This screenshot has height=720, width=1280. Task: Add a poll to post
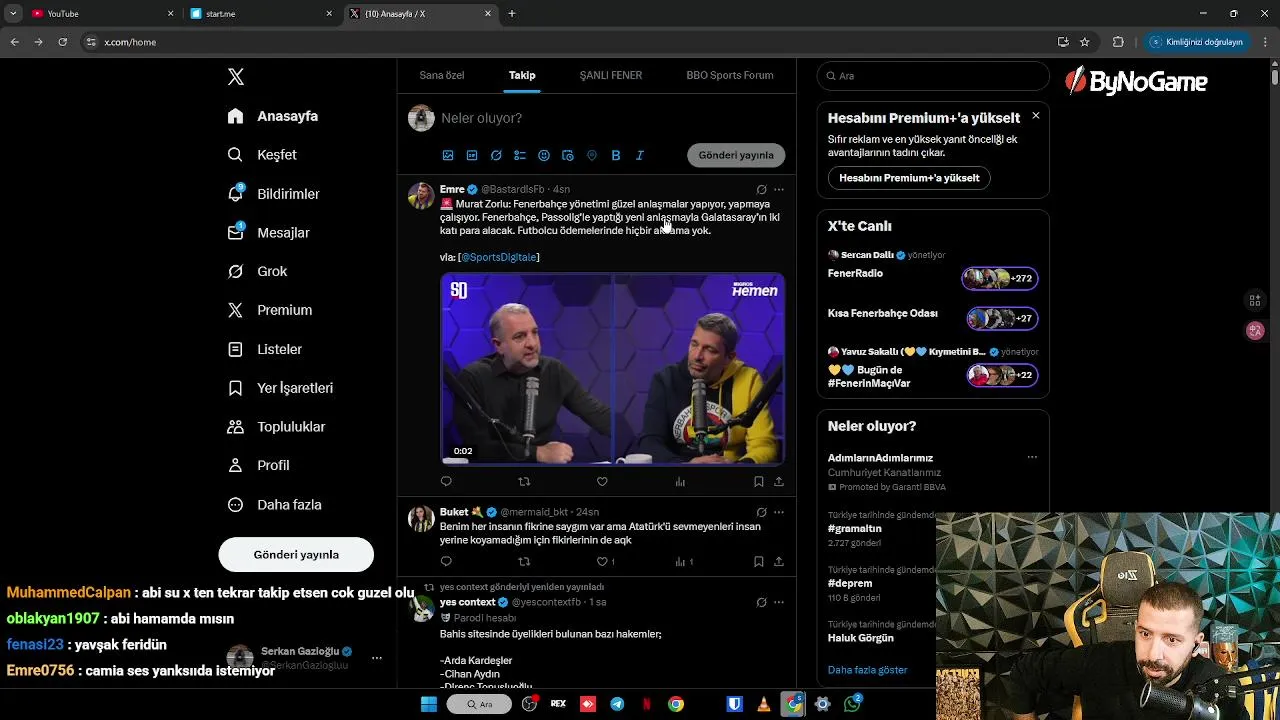tap(520, 155)
